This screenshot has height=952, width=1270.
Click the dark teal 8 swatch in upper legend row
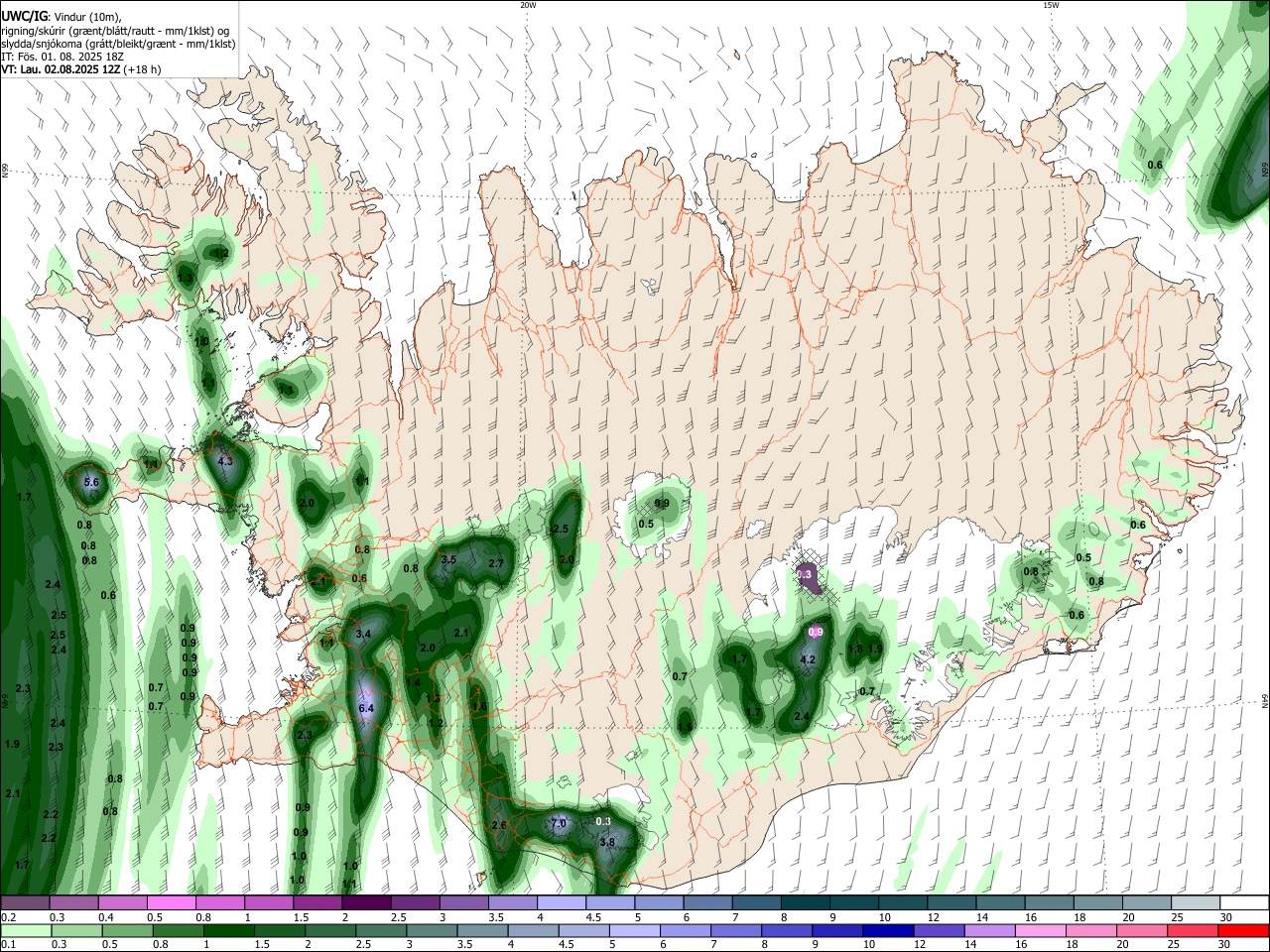pyautogui.click(x=804, y=903)
